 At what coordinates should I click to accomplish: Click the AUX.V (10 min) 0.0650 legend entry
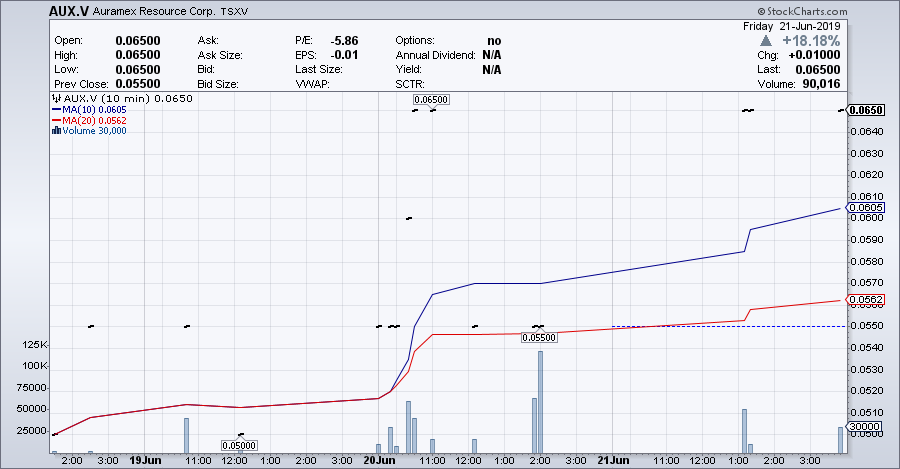(122, 98)
